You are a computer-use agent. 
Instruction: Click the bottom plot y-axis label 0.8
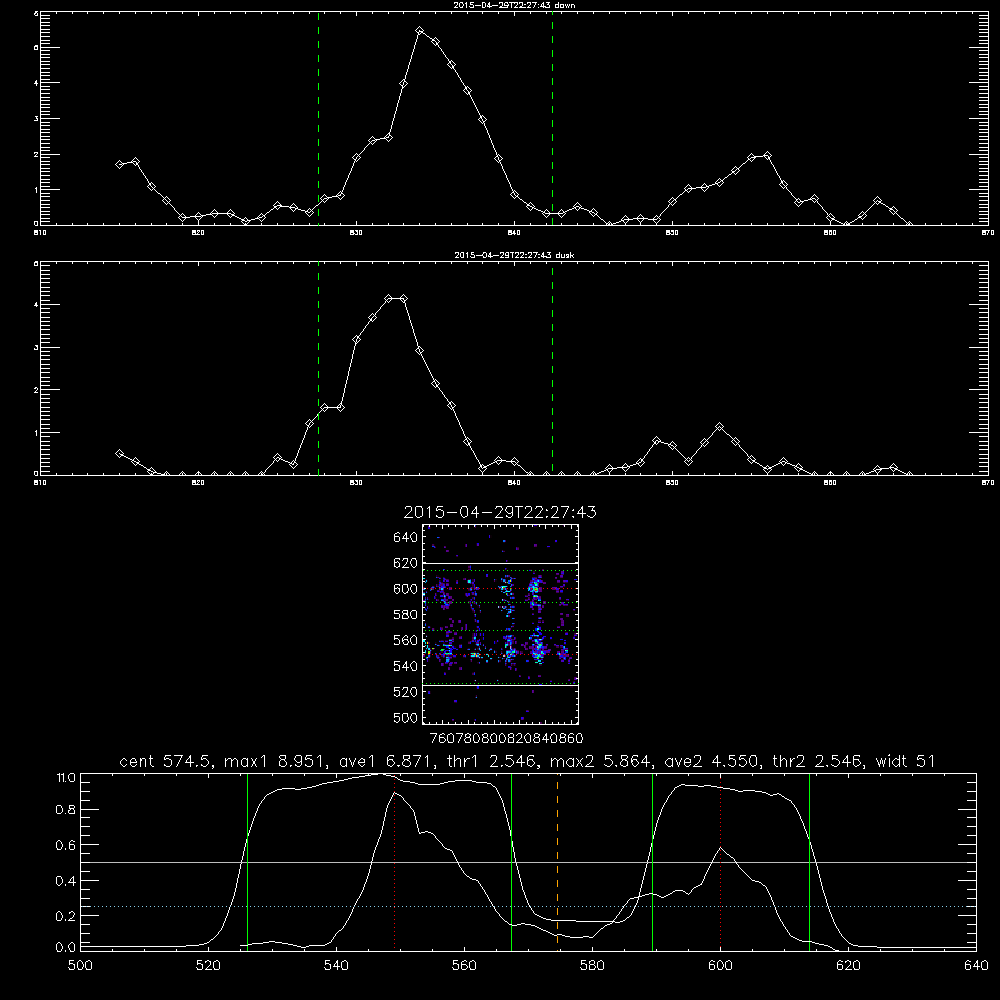pyautogui.click(x=66, y=810)
